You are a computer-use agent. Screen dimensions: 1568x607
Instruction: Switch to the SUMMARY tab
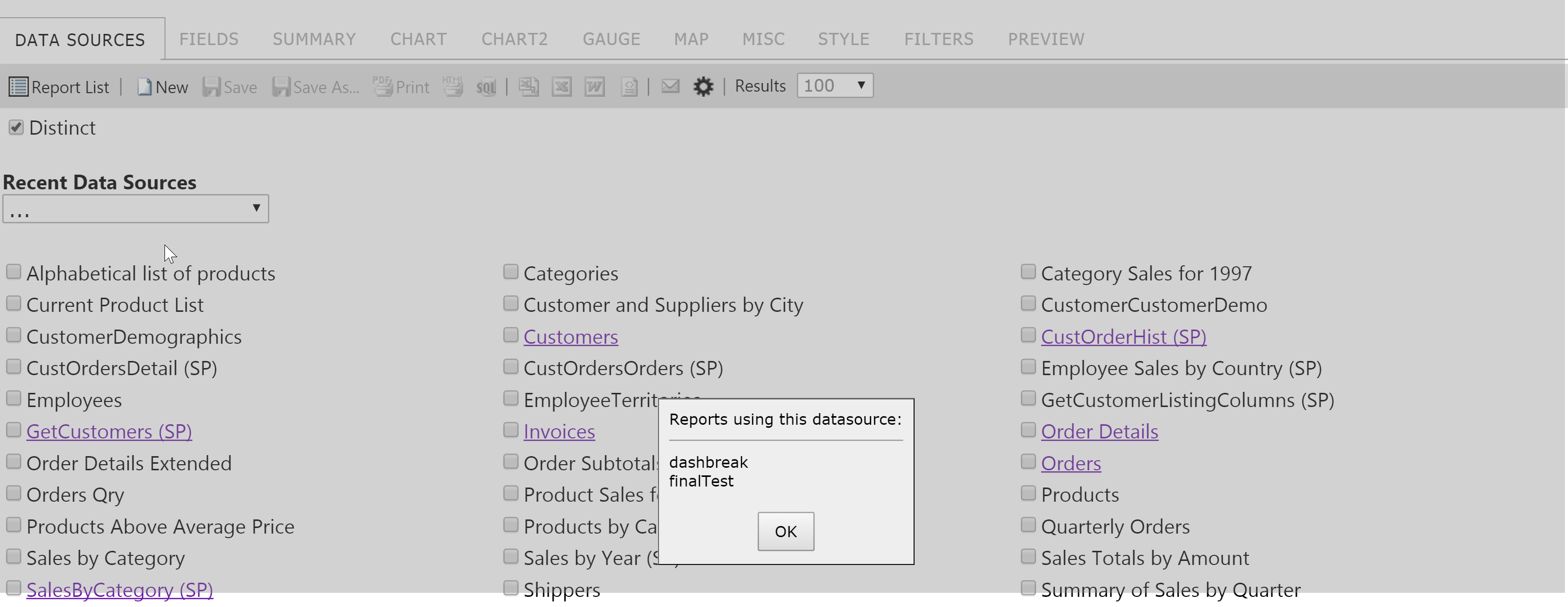click(314, 39)
